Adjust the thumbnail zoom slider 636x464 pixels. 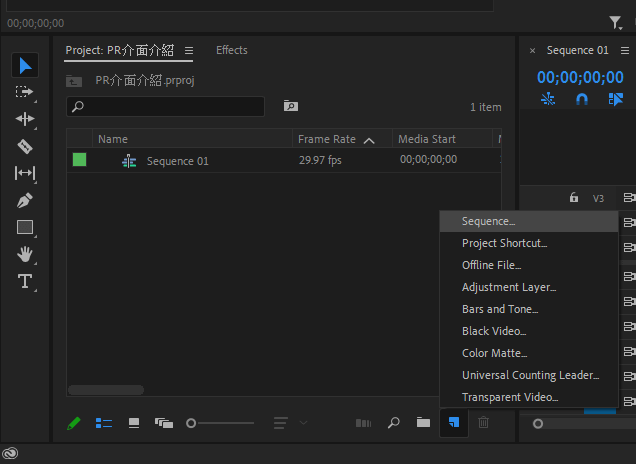tap(193, 423)
